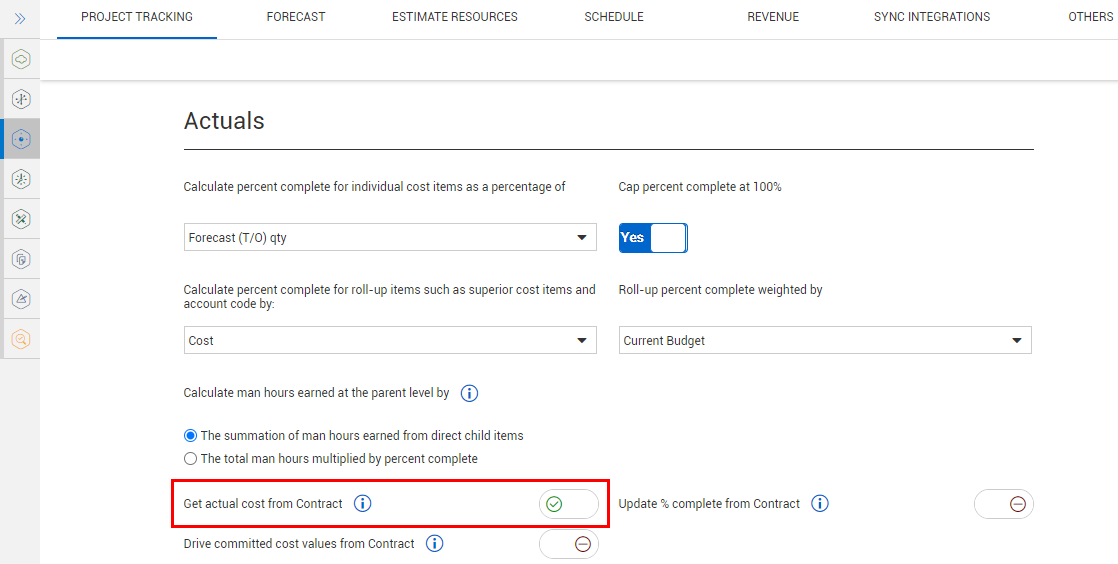Select the highlighted blue dot hexagon icon

pyautogui.click(x=21, y=139)
